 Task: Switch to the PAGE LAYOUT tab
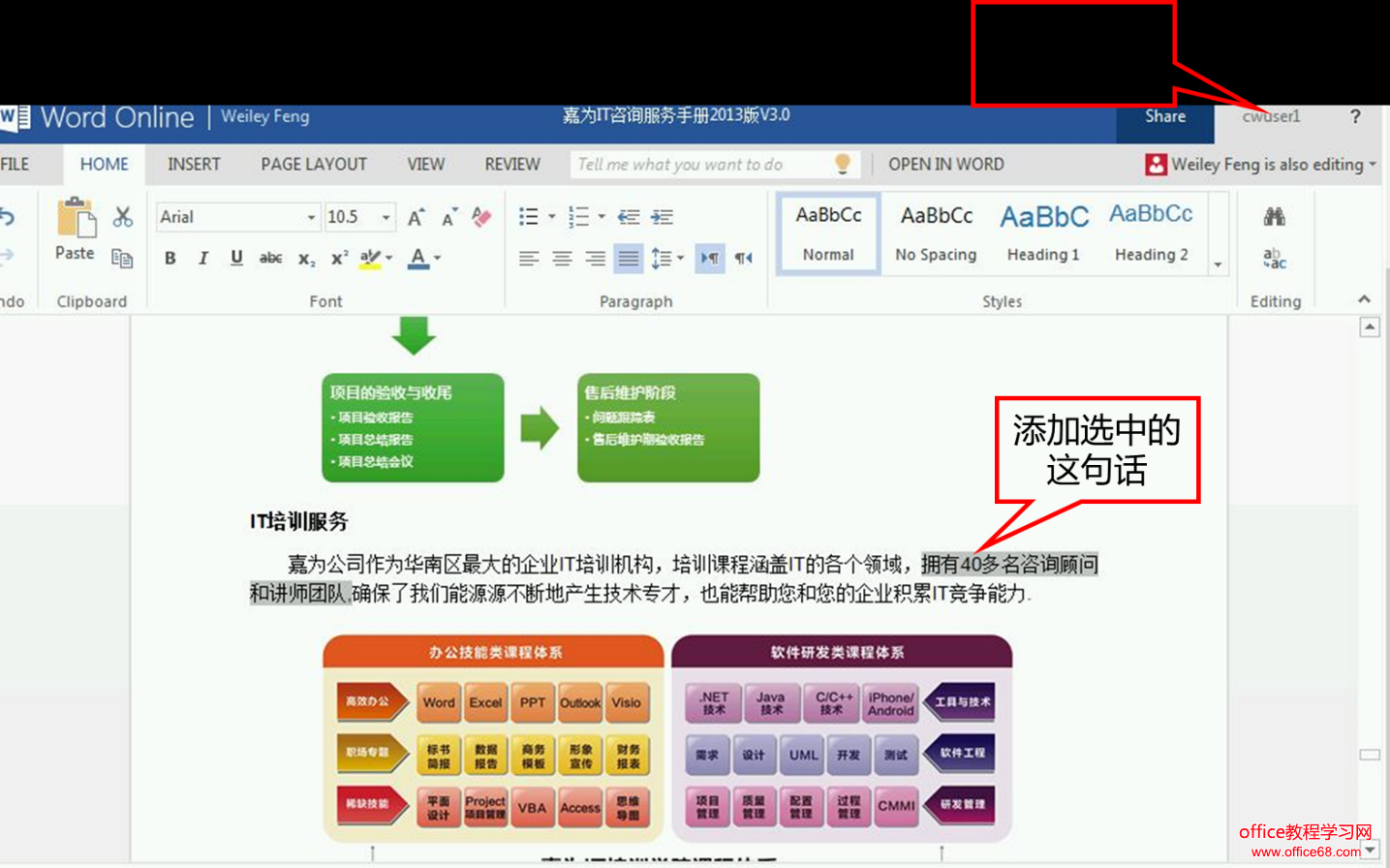coord(314,165)
